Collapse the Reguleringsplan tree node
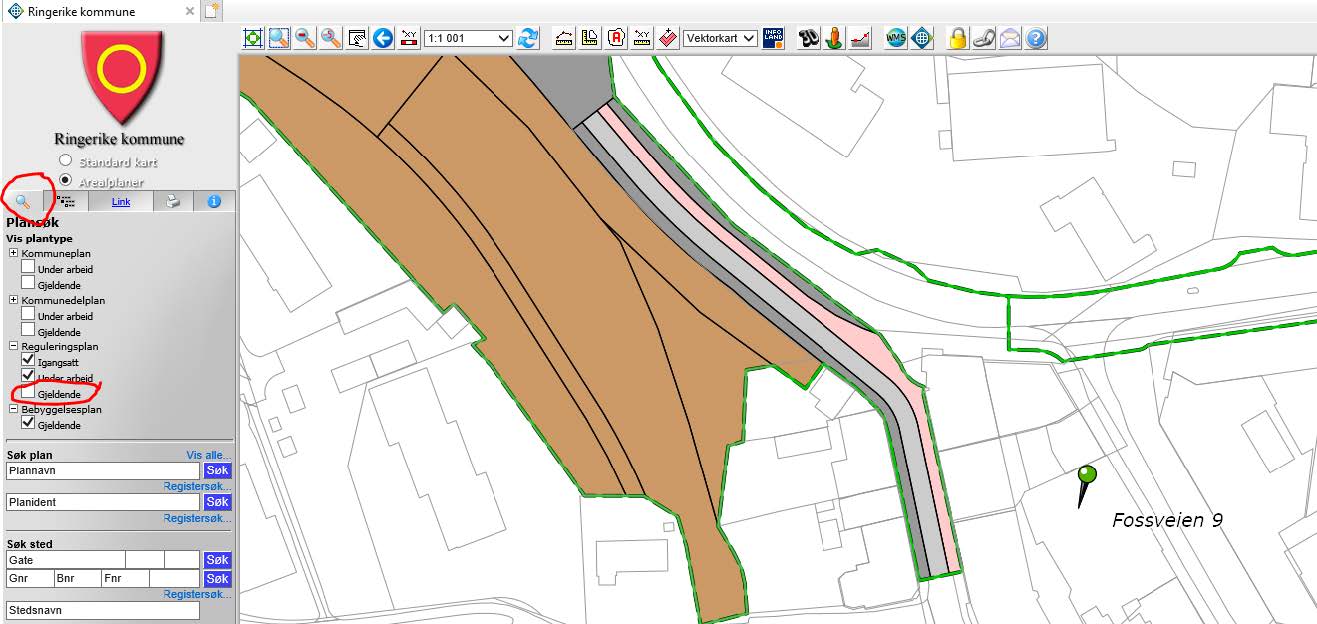Screen dimensions: 1317x624 13,346
